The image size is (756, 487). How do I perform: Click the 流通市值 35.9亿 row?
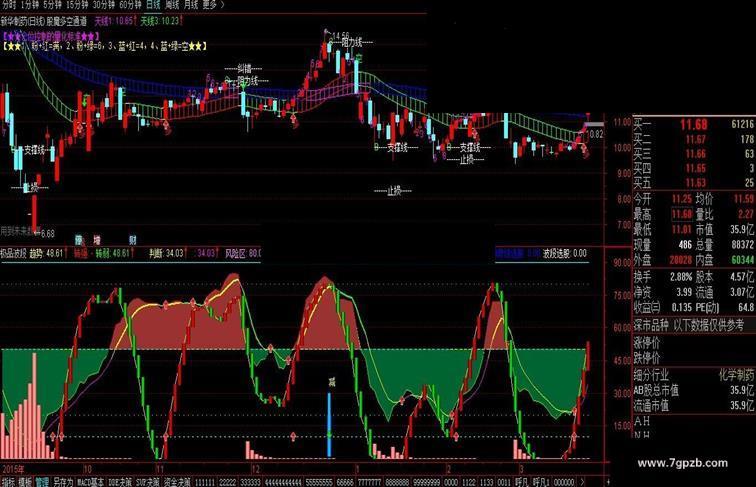[694, 406]
